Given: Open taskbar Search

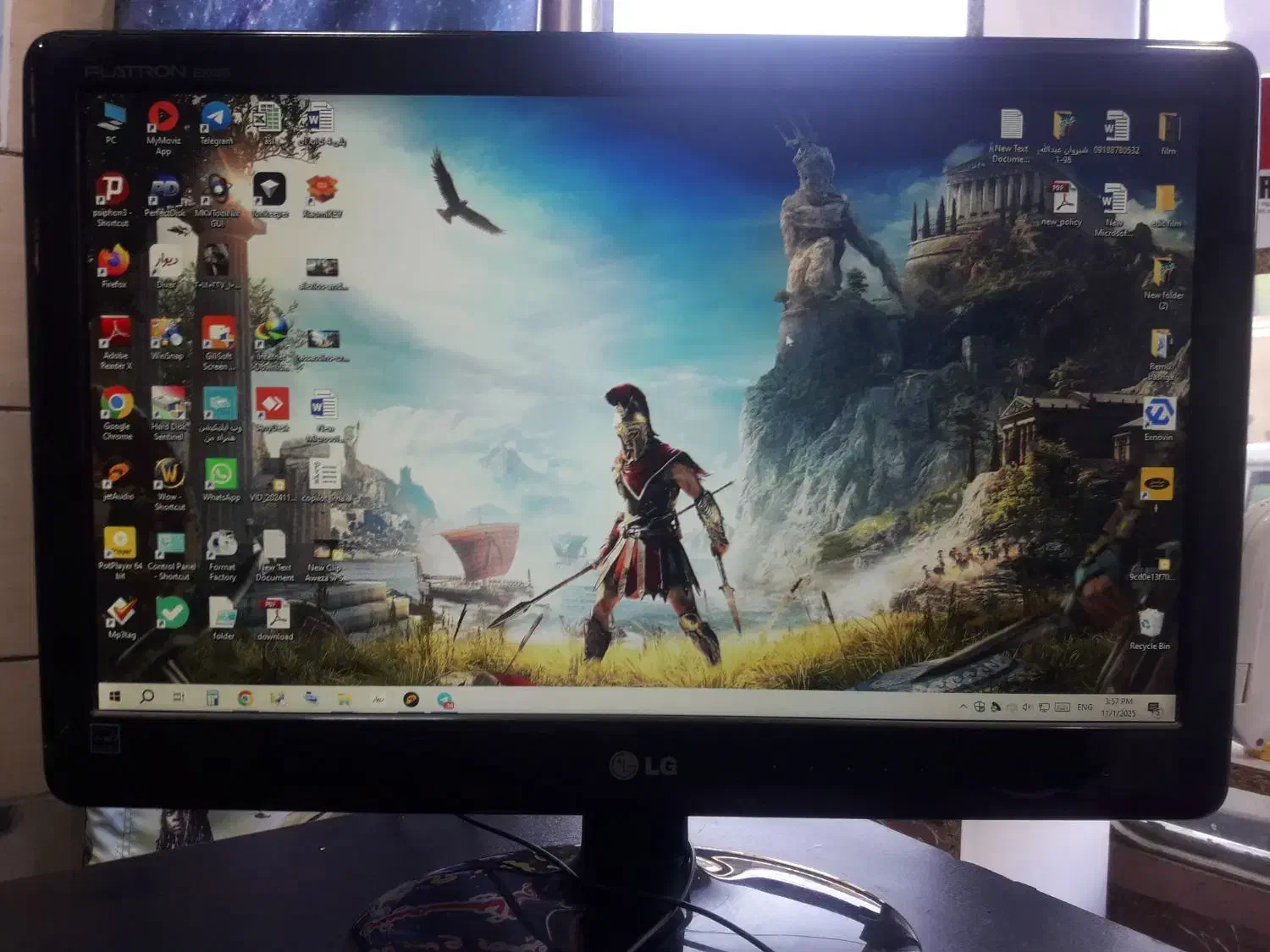Looking at the screenshot, I should click(x=146, y=696).
